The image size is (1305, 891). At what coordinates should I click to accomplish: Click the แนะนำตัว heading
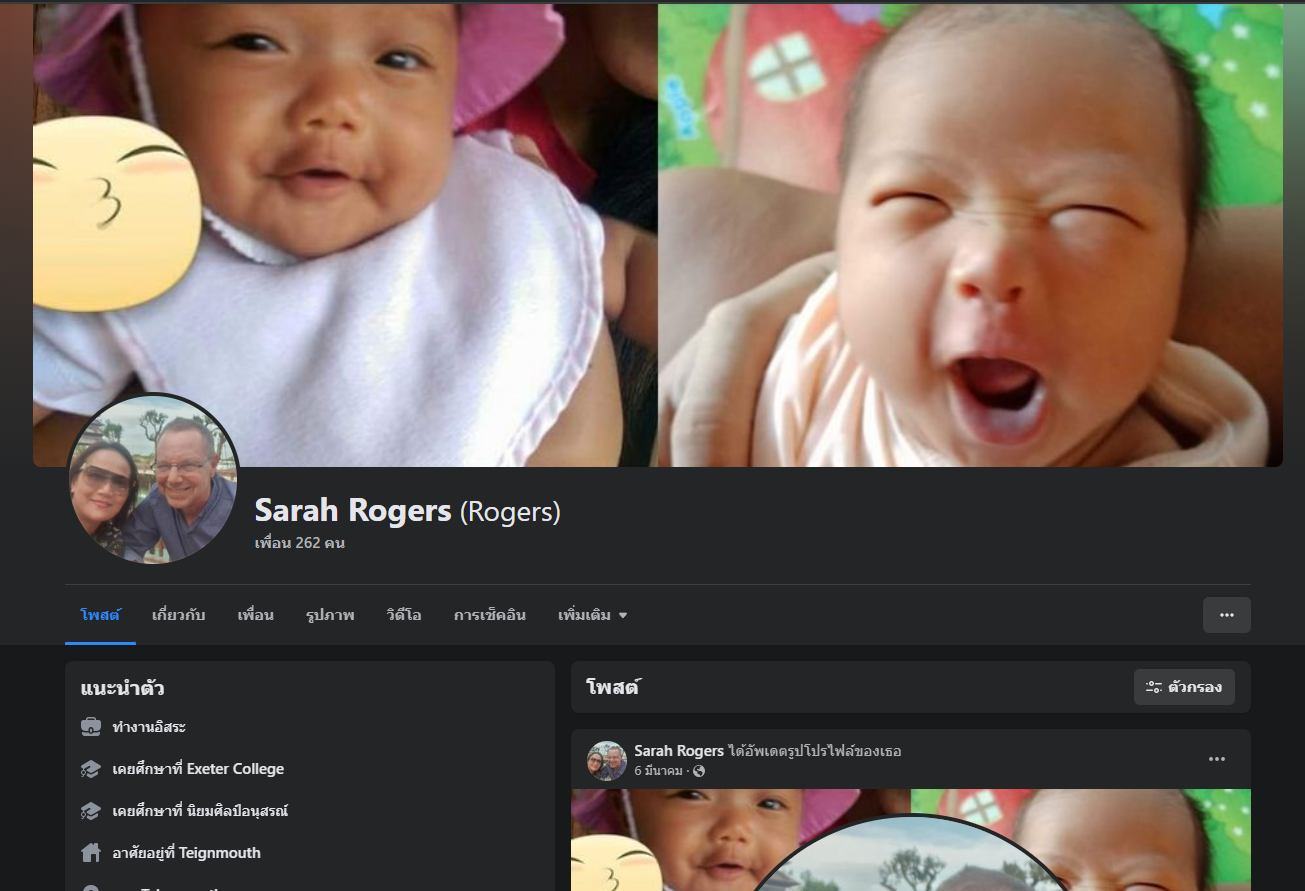pyautogui.click(x=123, y=688)
